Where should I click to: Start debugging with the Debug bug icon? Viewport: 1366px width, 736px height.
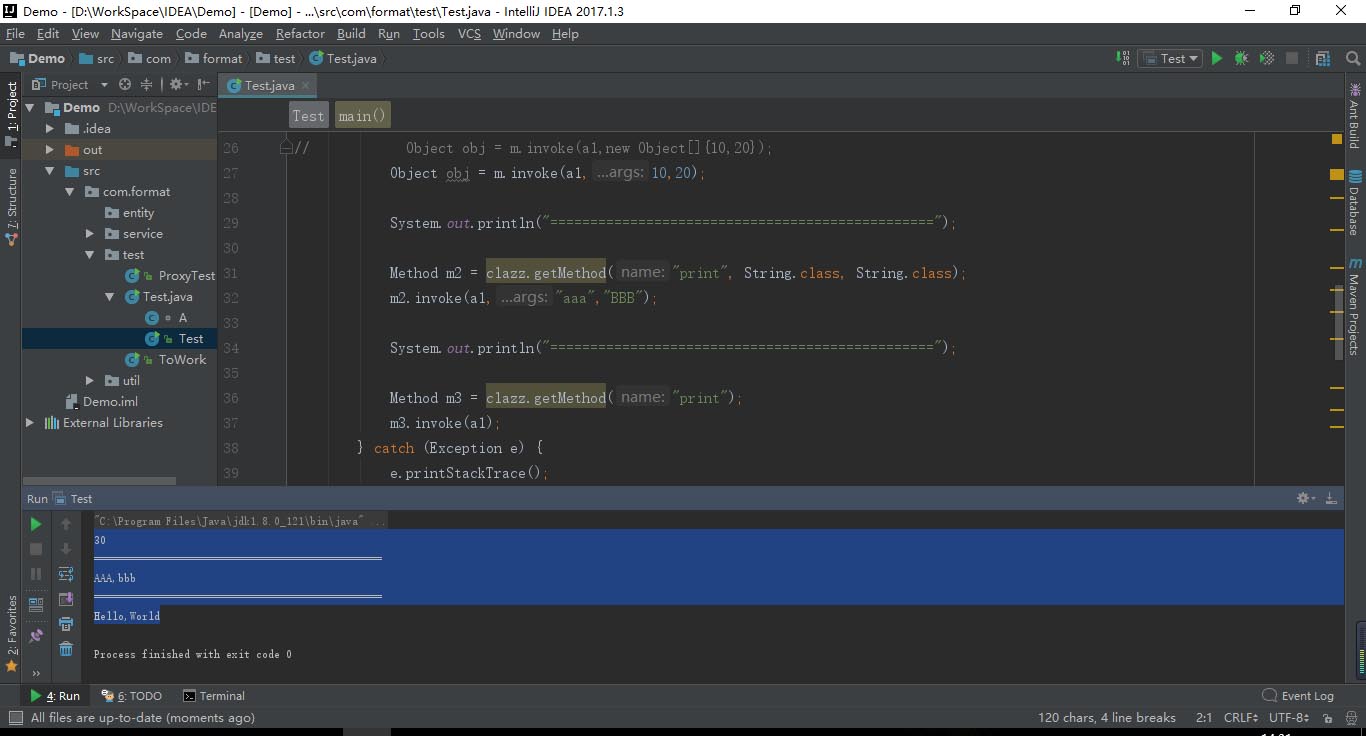1241,59
